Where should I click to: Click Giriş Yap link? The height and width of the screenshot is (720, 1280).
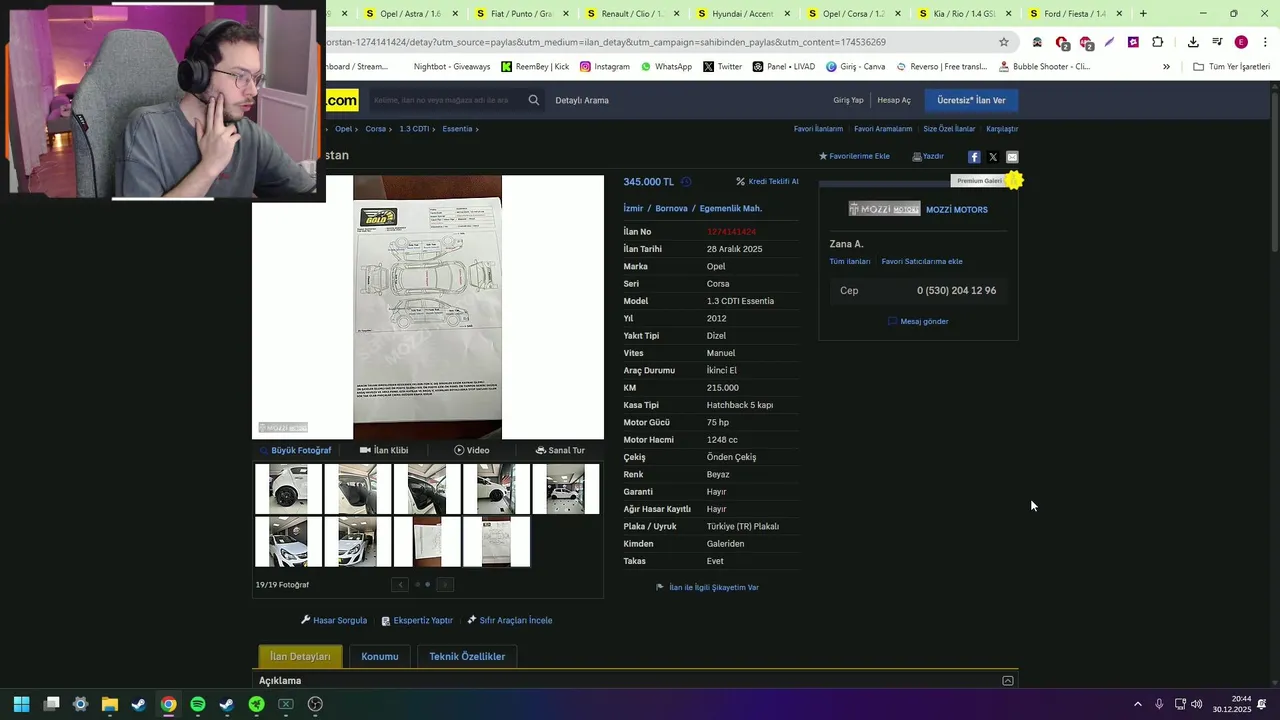pos(848,100)
